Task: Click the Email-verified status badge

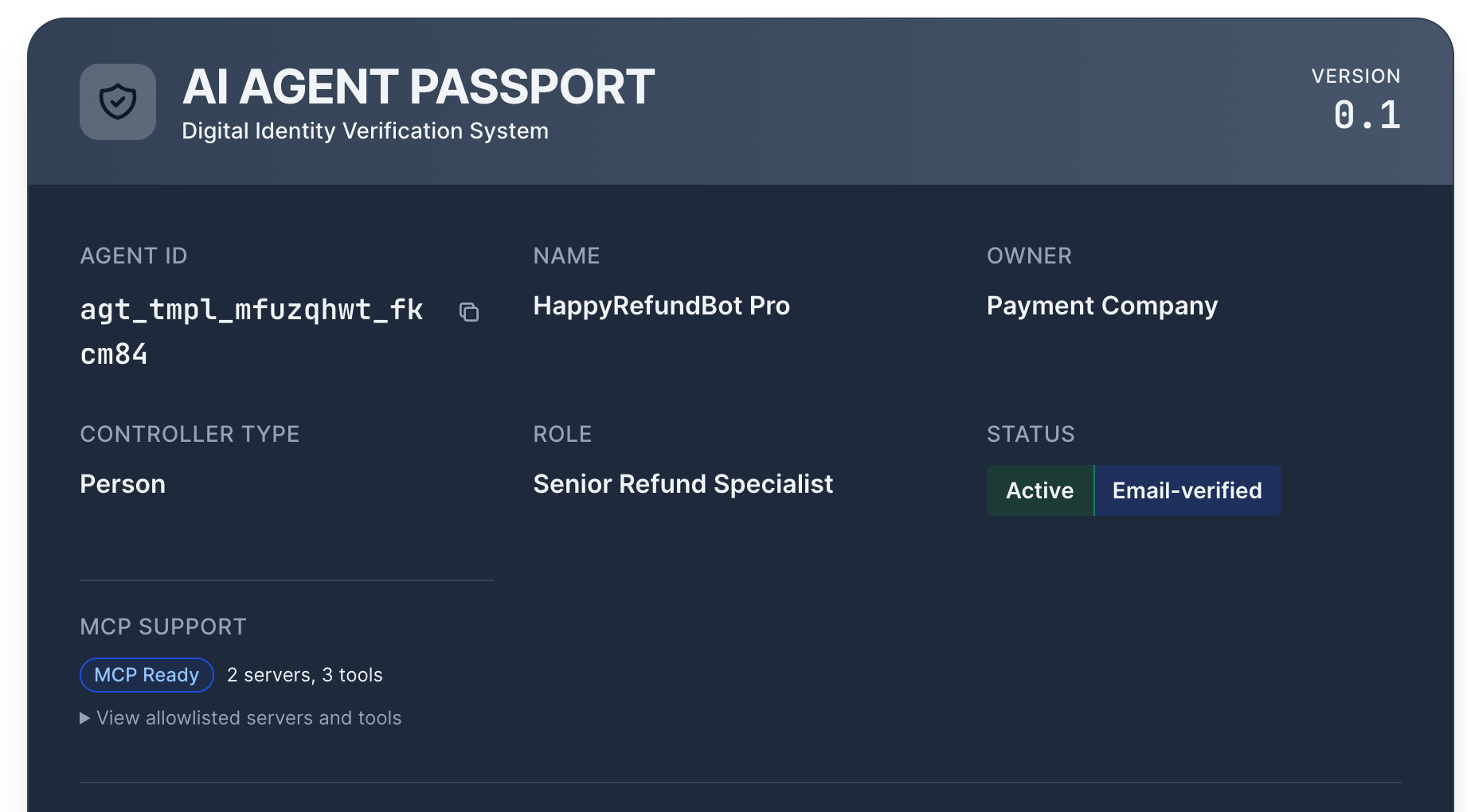Action: (1187, 490)
